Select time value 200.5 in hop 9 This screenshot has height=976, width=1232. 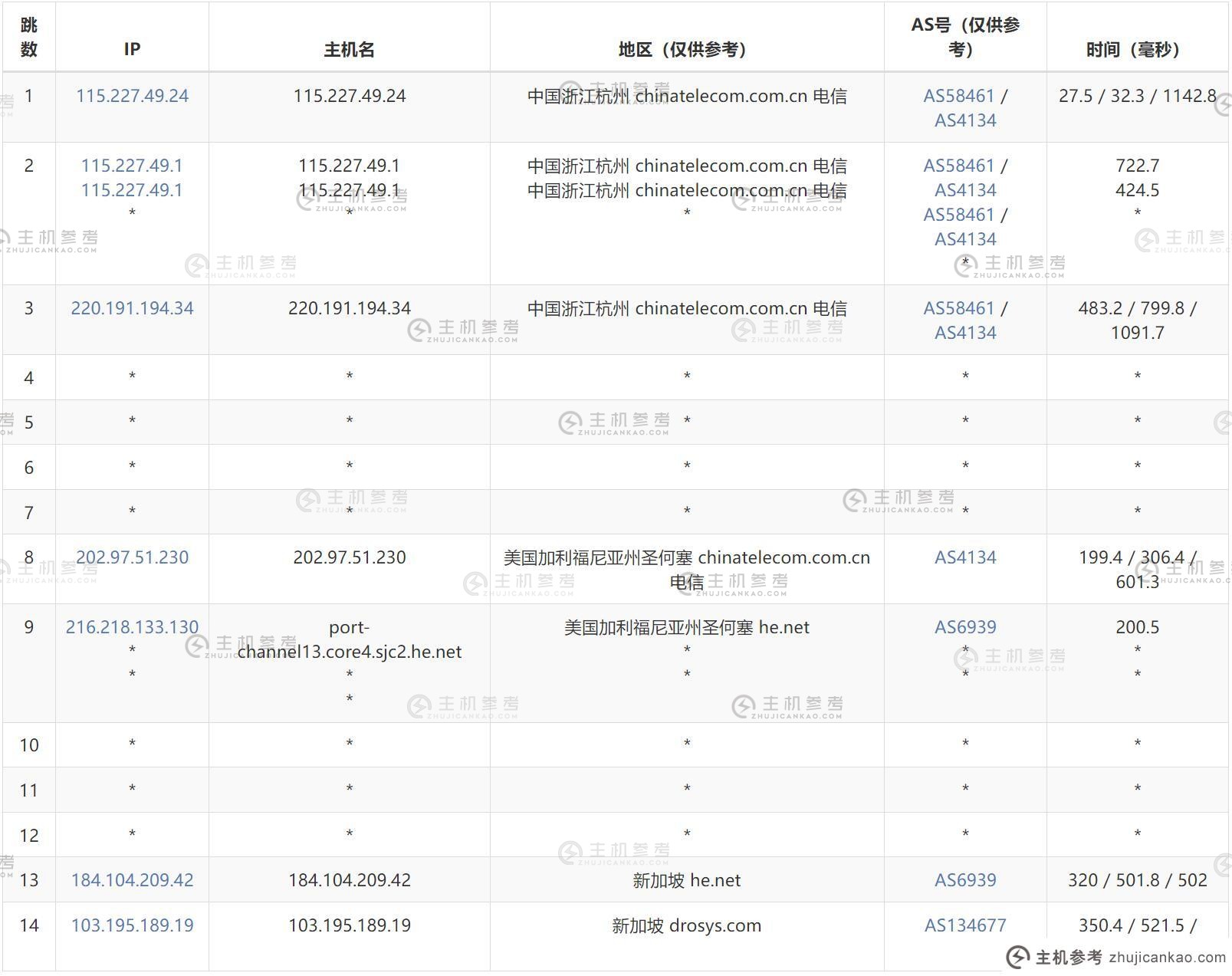pyautogui.click(x=1137, y=627)
